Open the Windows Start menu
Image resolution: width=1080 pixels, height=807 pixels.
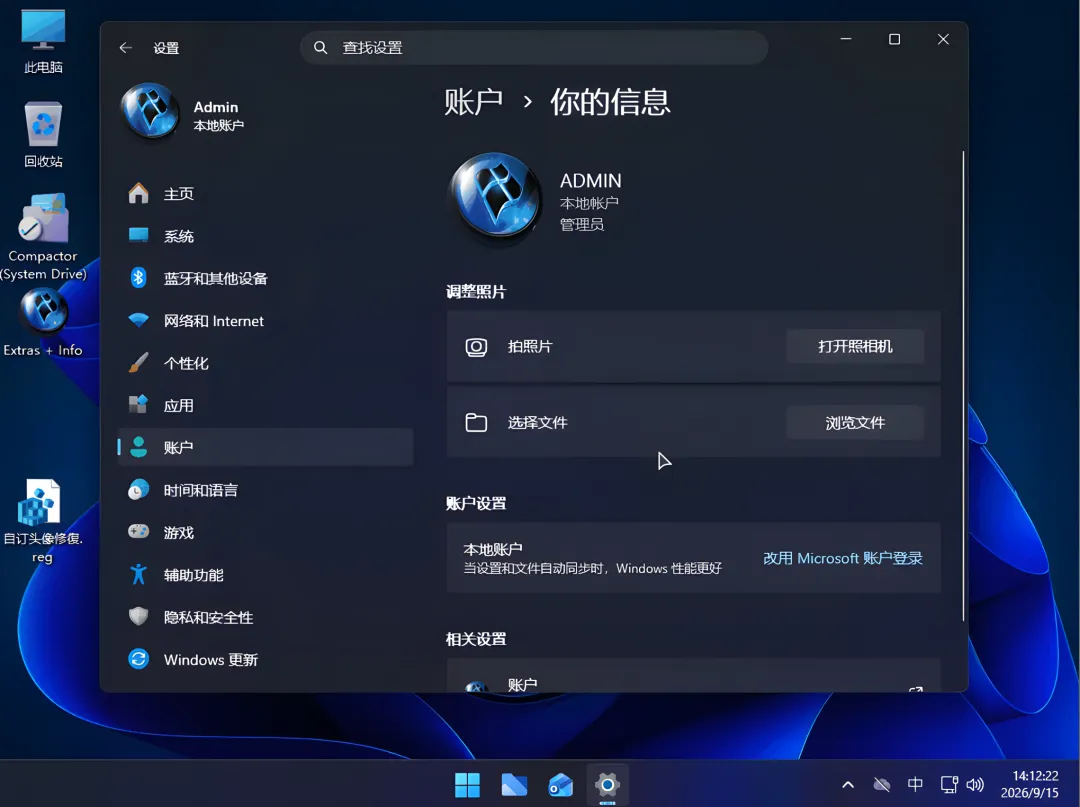coord(467,785)
